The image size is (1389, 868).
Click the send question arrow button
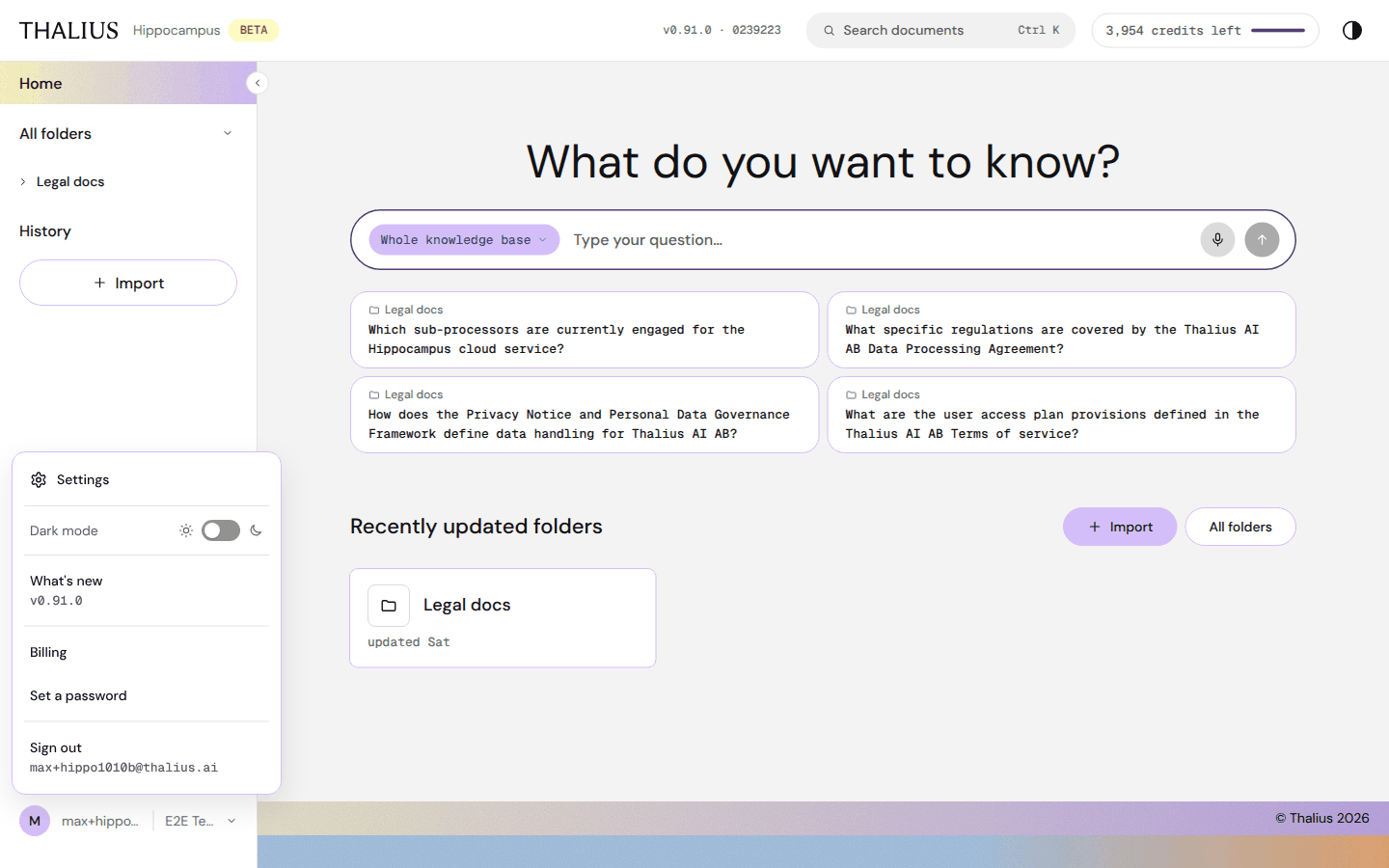pos(1262,240)
